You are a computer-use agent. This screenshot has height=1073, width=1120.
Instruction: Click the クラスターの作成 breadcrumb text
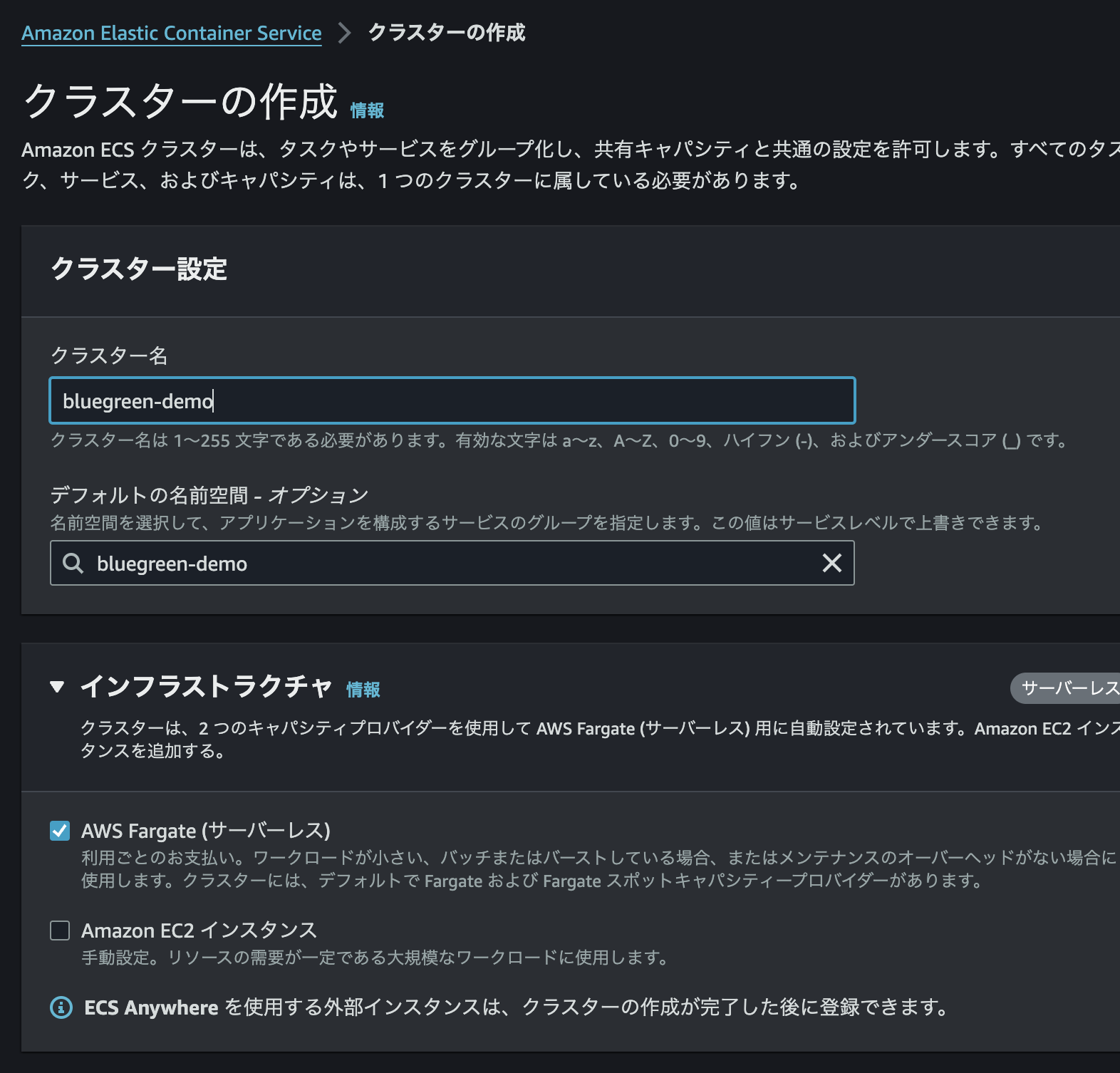click(x=447, y=33)
